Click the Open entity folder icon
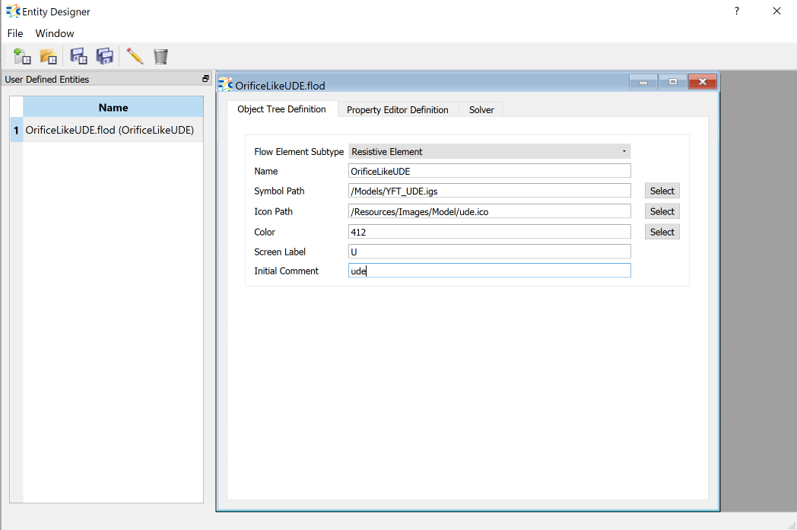This screenshot has height=530, width=797. tap(48, 57)
